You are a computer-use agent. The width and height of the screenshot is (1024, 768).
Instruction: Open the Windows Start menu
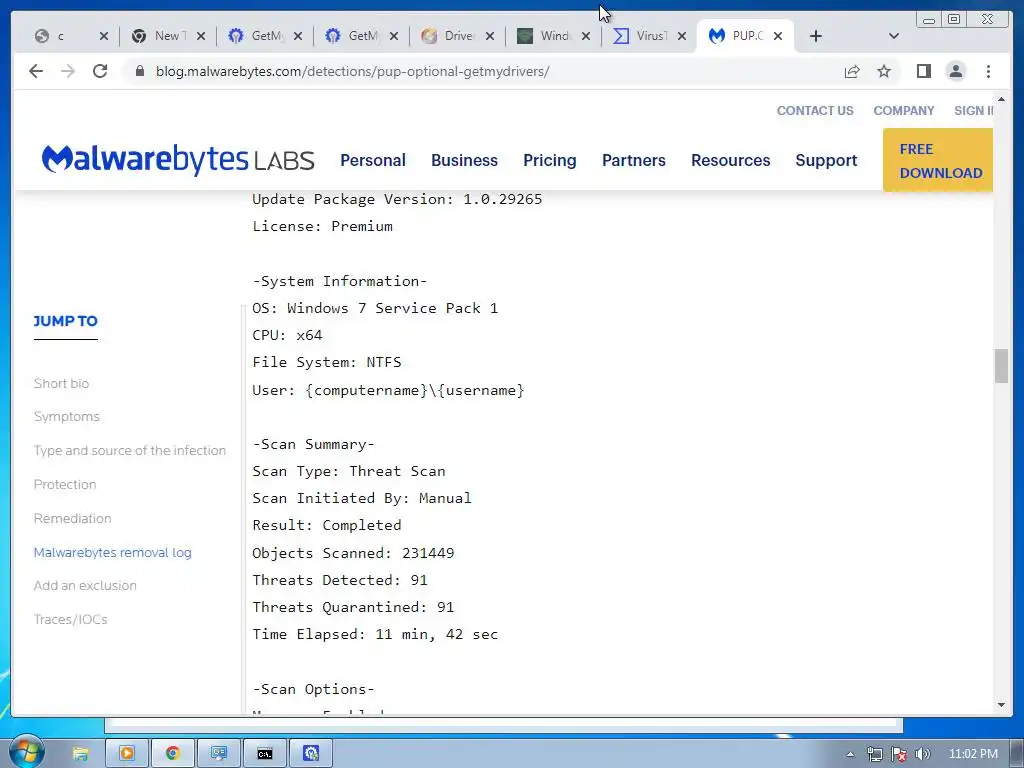(x=25, y=753)
